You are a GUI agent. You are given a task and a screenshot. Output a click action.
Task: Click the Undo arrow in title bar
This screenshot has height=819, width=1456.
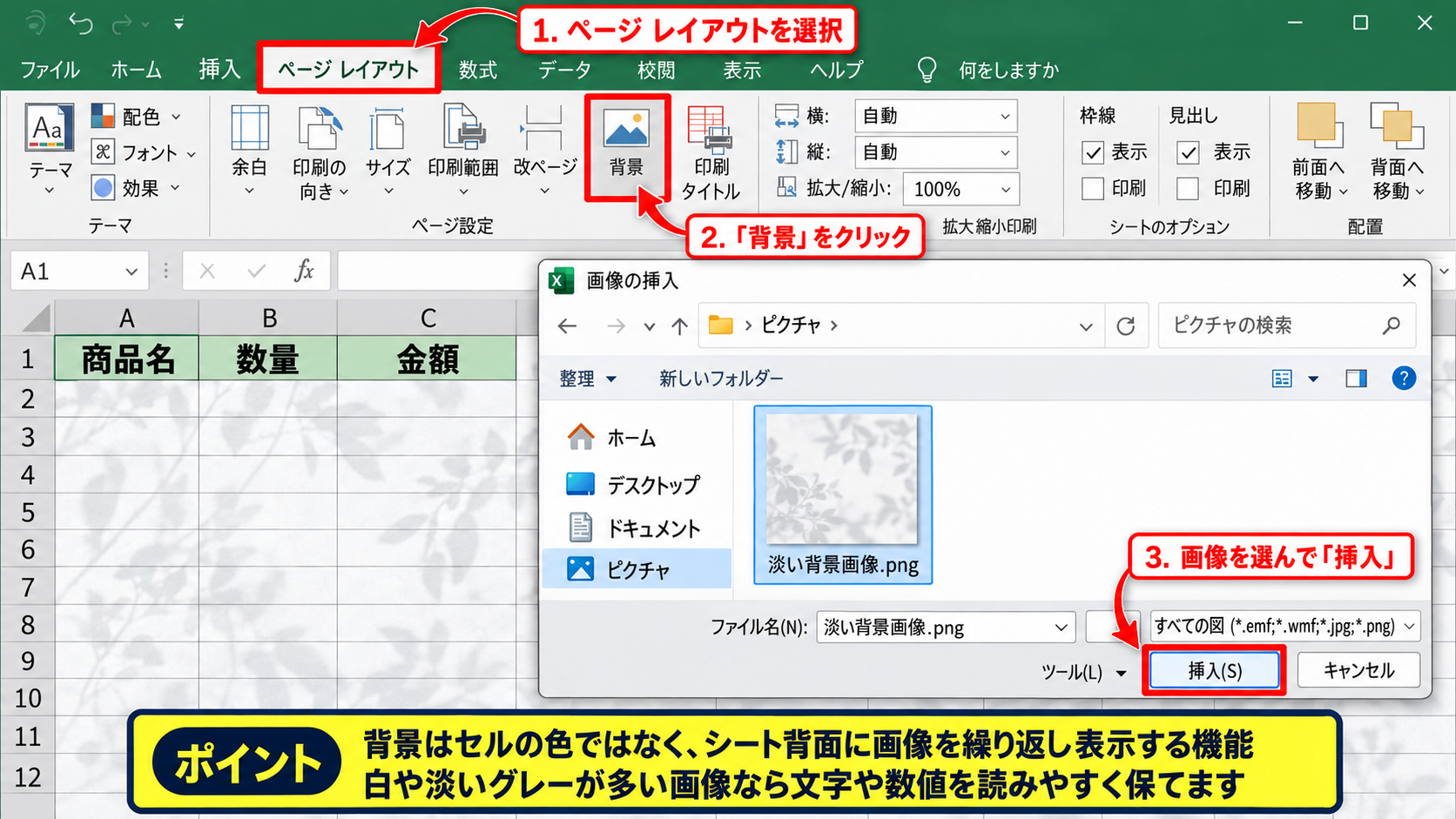[81, 23]
